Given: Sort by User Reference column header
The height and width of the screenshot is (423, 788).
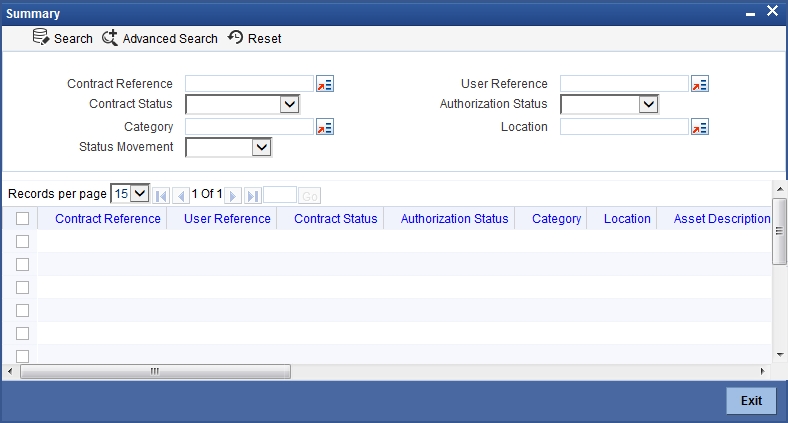Looking at the screenshot, I should 227,219.
